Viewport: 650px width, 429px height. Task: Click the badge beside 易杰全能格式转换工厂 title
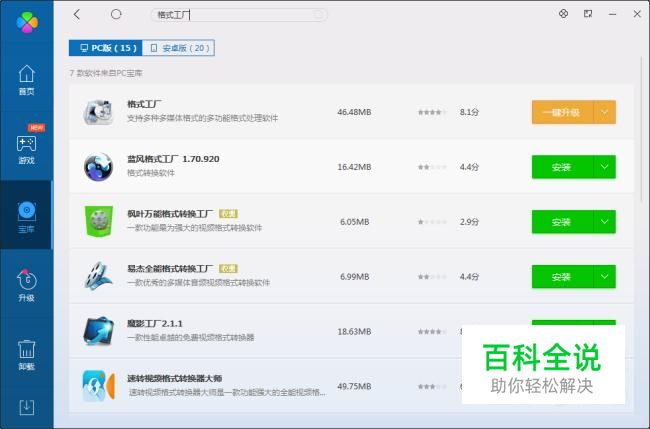[x=228, y=269]
